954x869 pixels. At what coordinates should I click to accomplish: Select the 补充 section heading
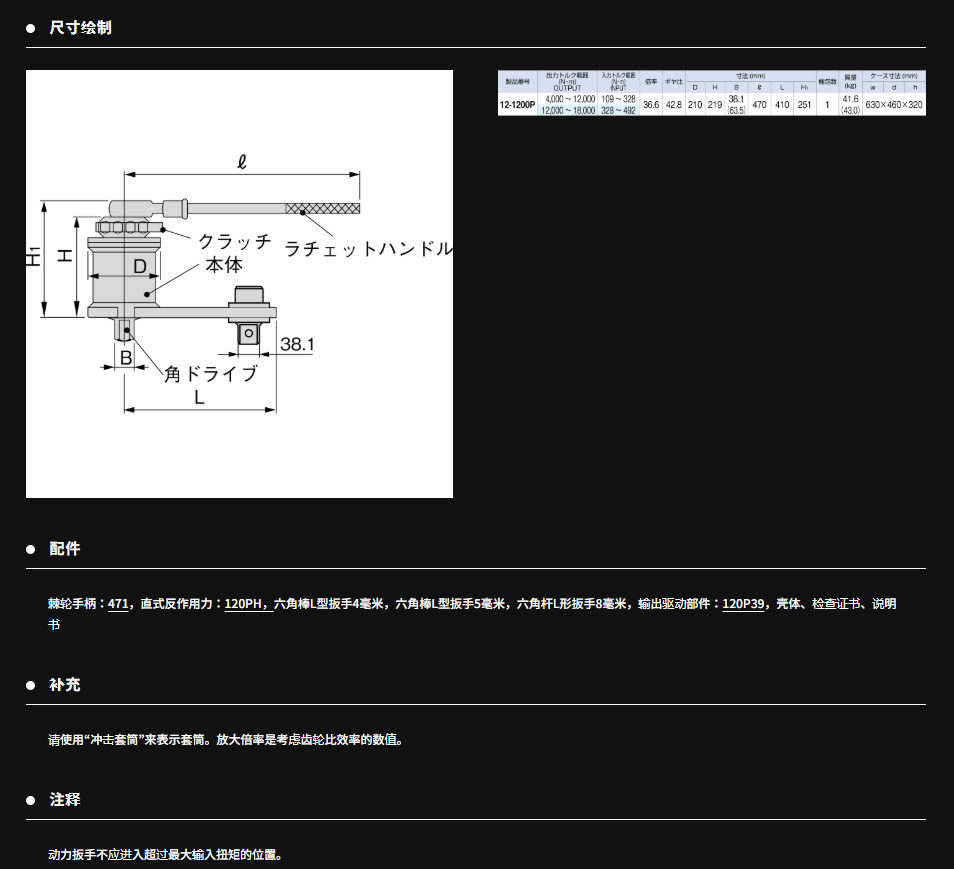[65, 685]
